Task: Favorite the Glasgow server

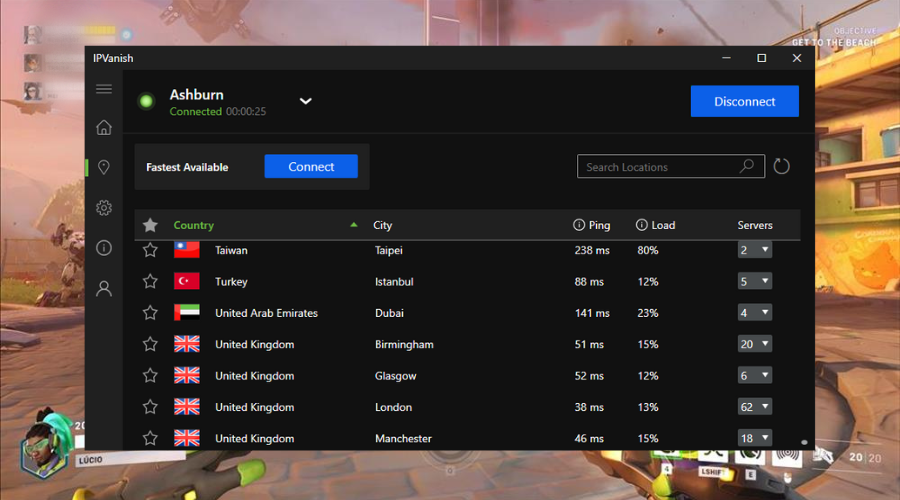Action: click(150, 375)
